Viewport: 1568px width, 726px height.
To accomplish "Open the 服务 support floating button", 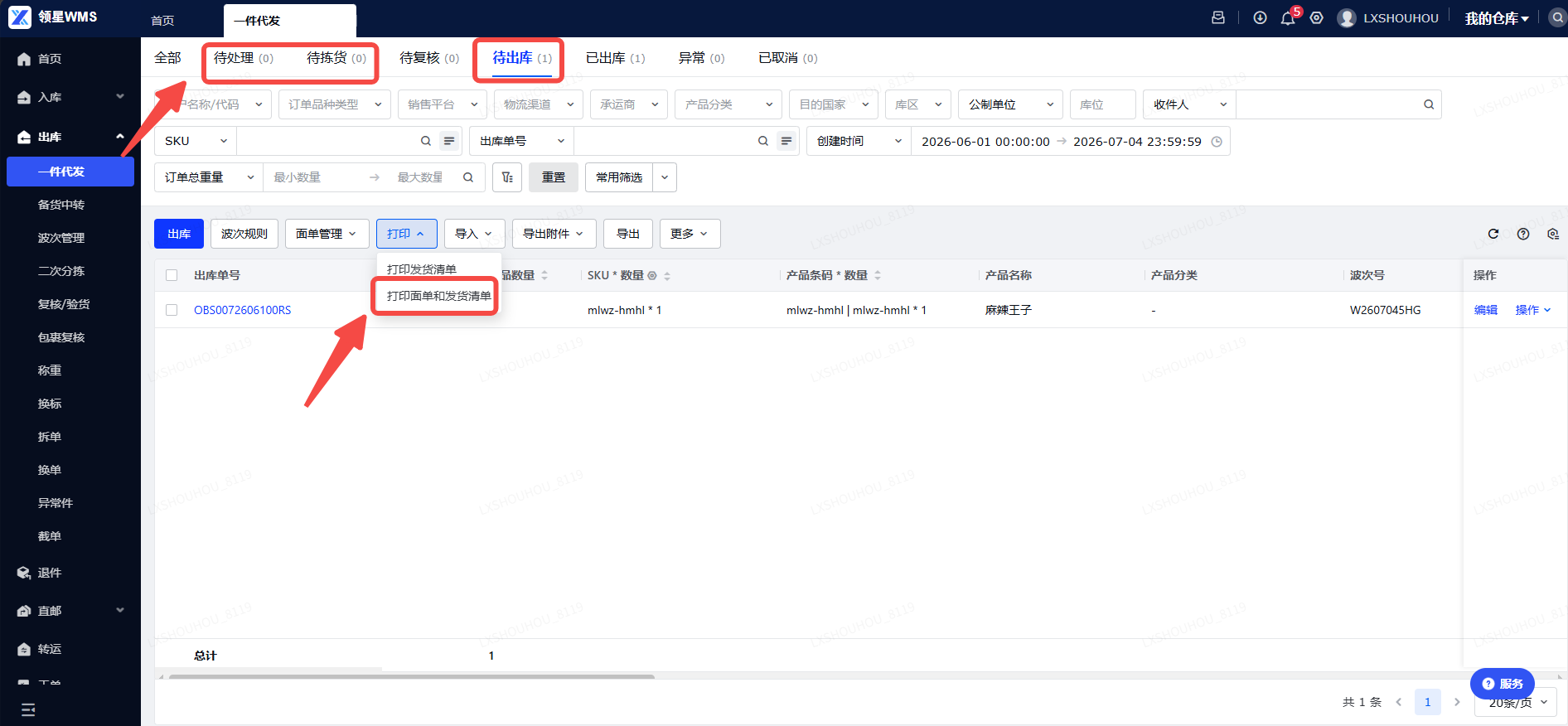I will 1503,684.
